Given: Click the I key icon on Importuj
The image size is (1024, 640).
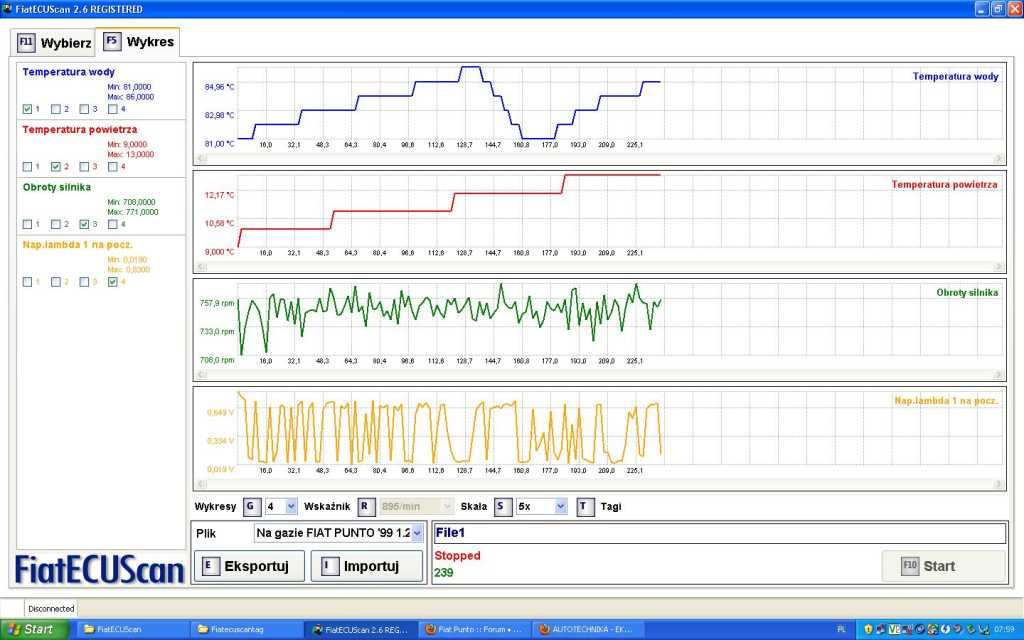Looking at the screenshot, I should pos(327,566).
